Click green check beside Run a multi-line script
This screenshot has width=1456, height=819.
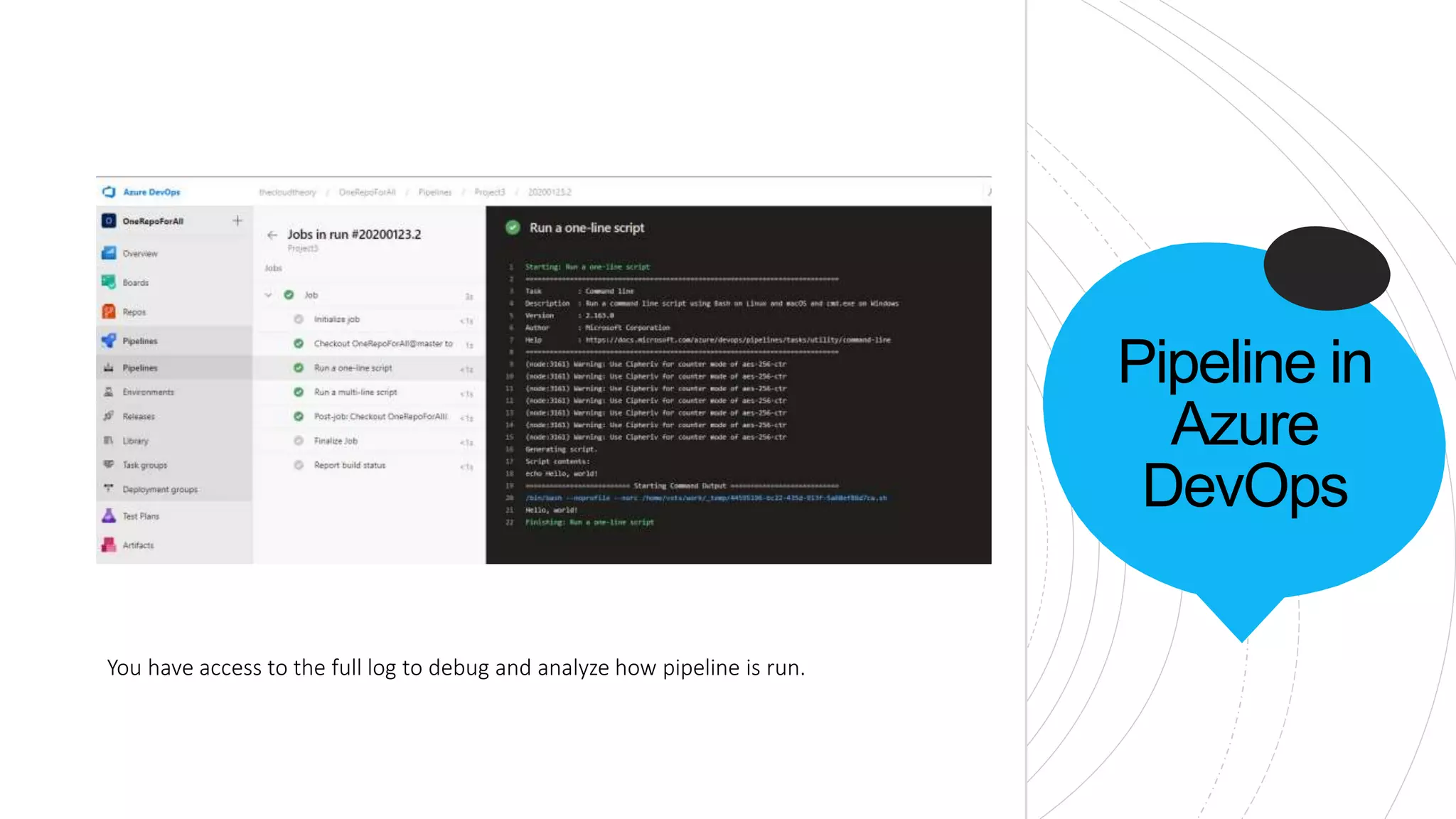click(x=299, y=392)
